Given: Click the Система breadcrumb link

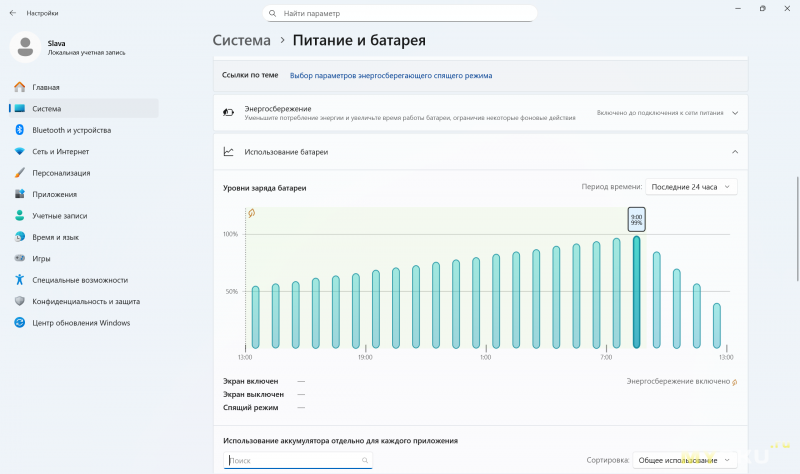Looking at the screenshot, I should coord(241,41).
